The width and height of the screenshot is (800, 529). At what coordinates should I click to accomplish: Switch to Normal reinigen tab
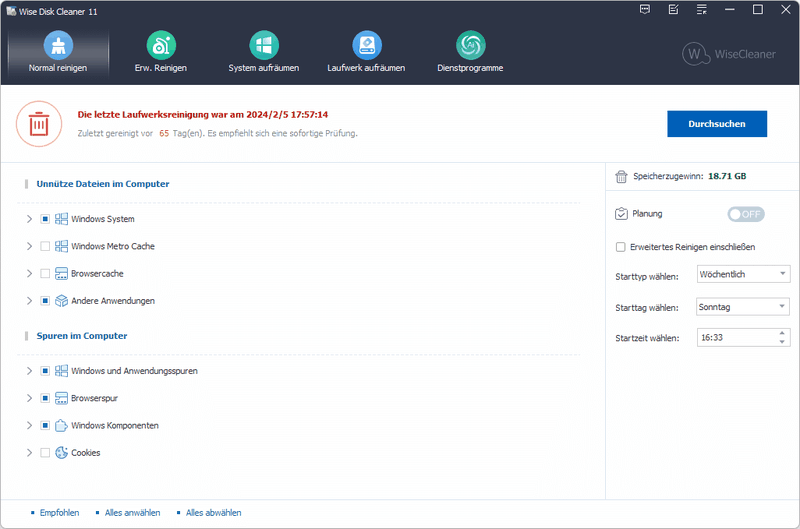pyautogui.click(x=58, y=54)
